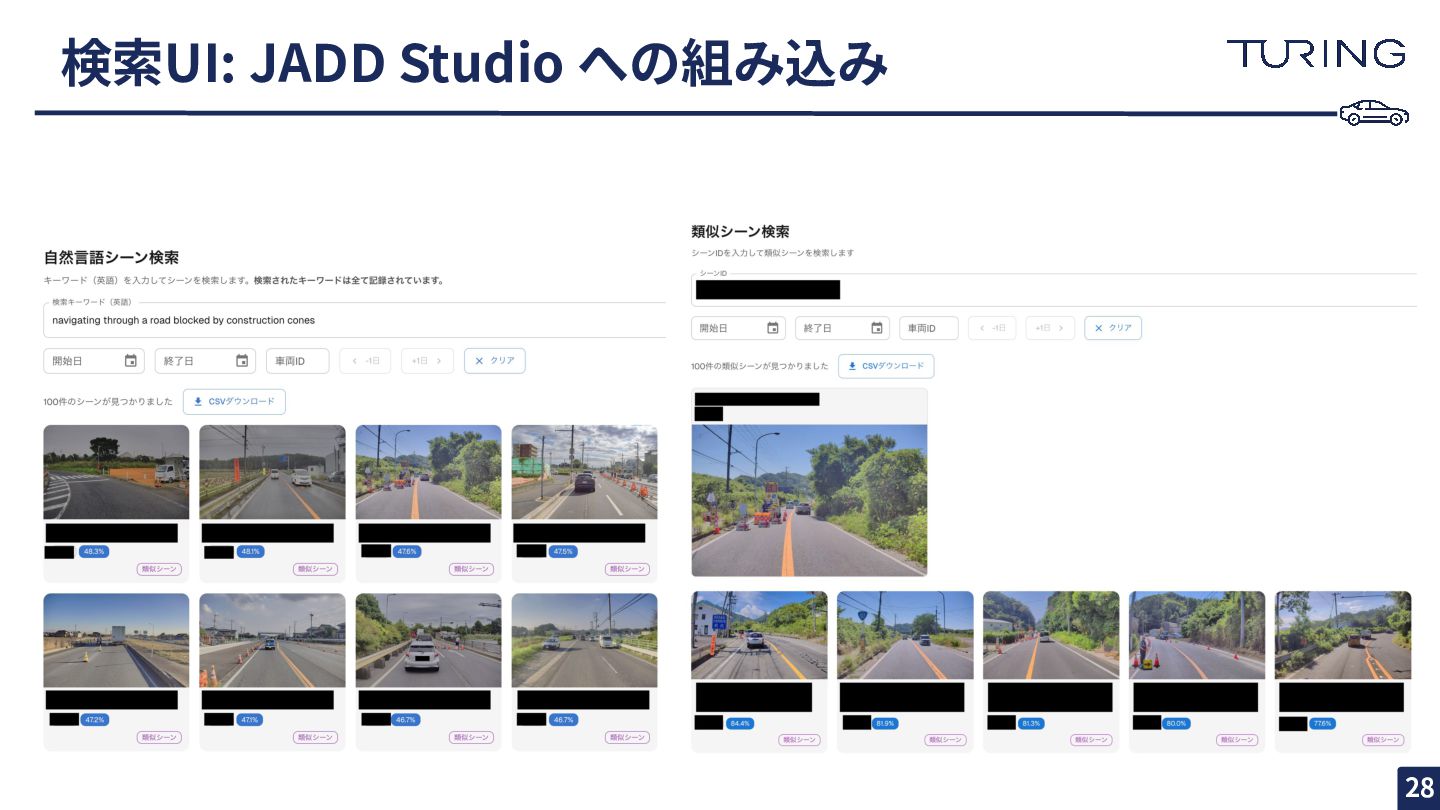Click 類似シーン on the 84.4% card
The width and height of the screenshot is (1440, 810).
[799, 740]
